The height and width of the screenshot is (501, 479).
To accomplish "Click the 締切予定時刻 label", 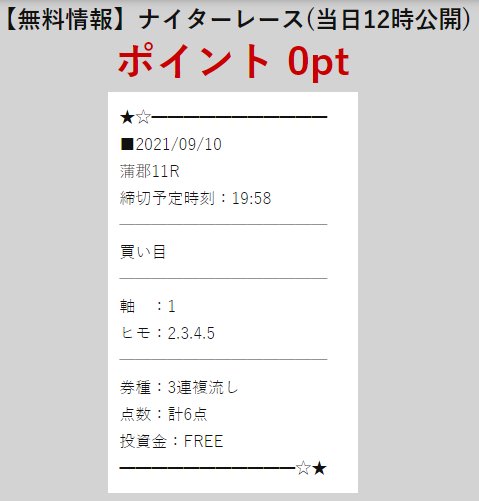I will coord(167,198).
